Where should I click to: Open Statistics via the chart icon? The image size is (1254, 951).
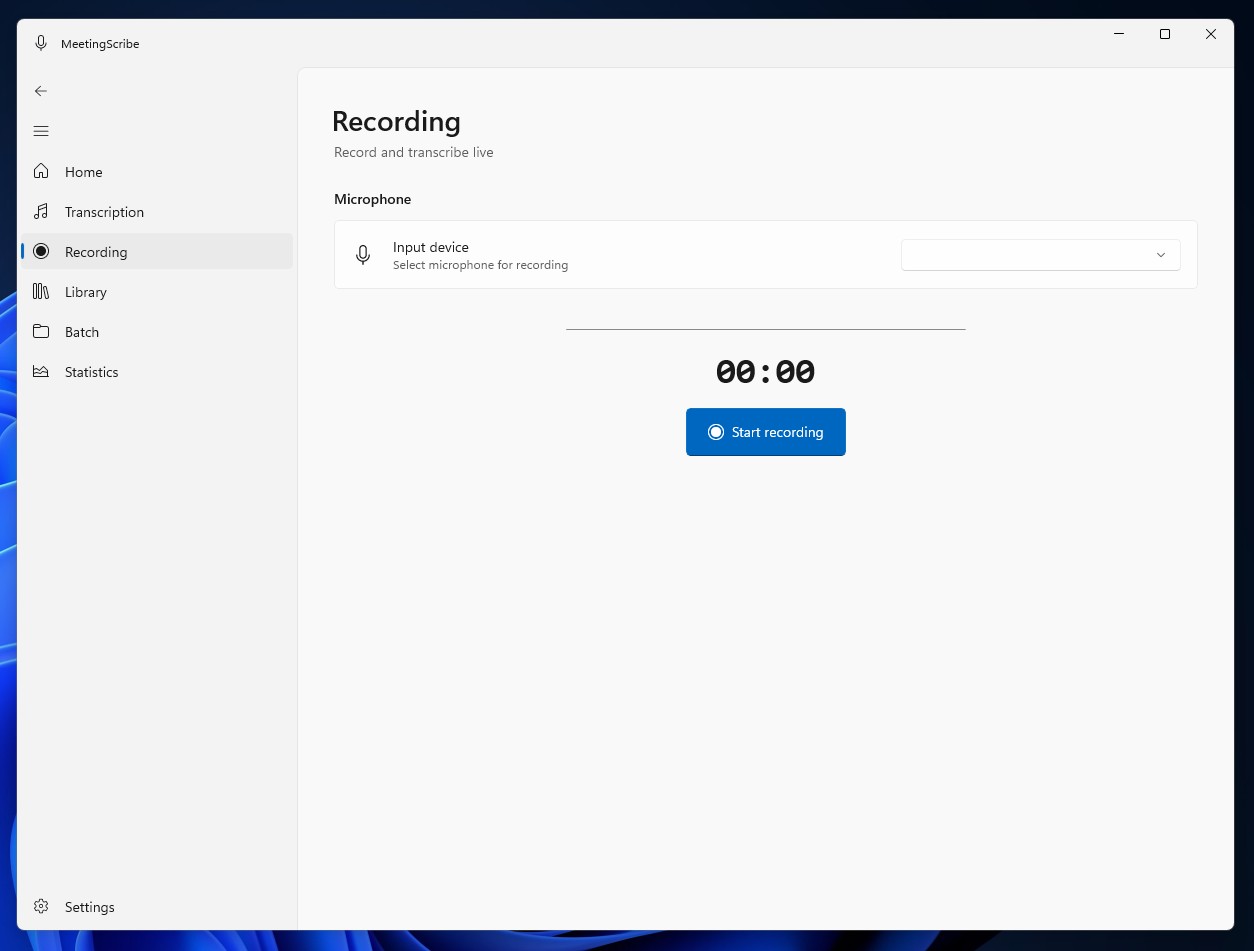coord(41,371)
